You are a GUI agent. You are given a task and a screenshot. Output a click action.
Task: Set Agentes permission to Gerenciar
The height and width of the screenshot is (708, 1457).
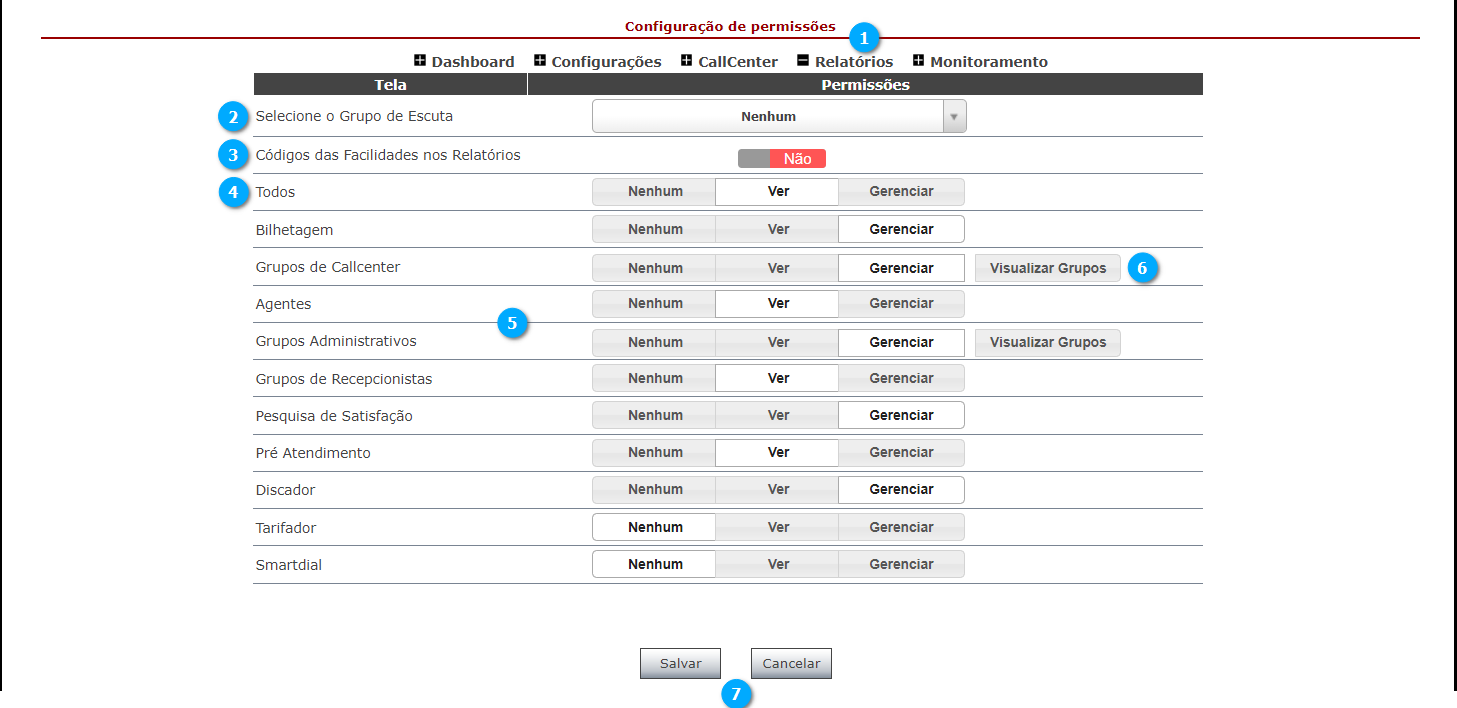(x=901, y=304)
